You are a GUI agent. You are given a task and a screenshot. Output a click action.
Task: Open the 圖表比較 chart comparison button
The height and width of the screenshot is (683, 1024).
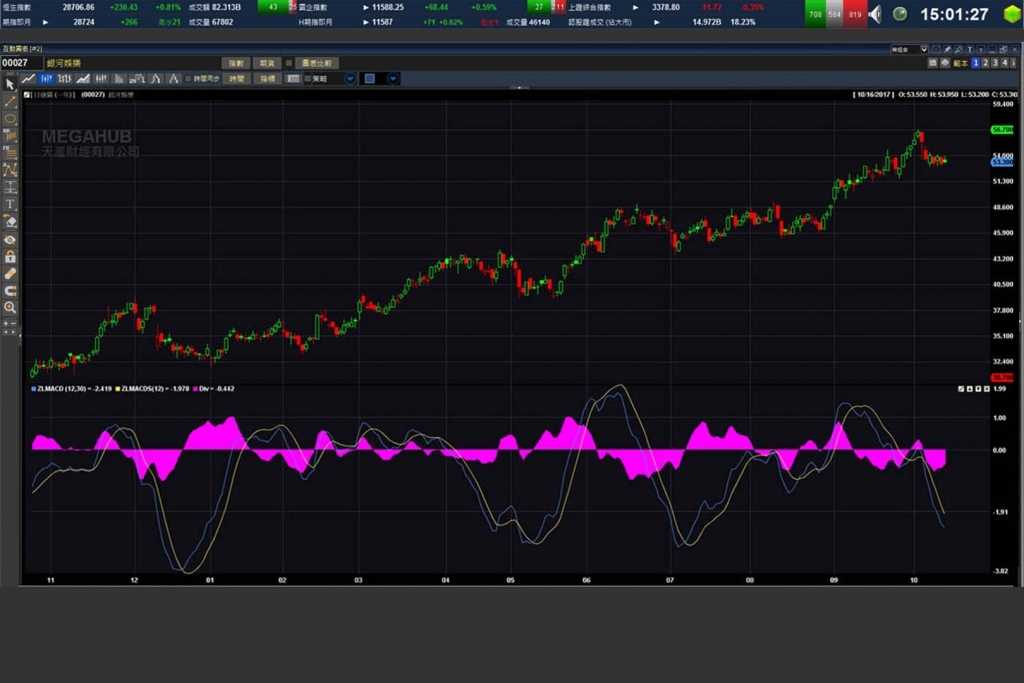point(317,63)
